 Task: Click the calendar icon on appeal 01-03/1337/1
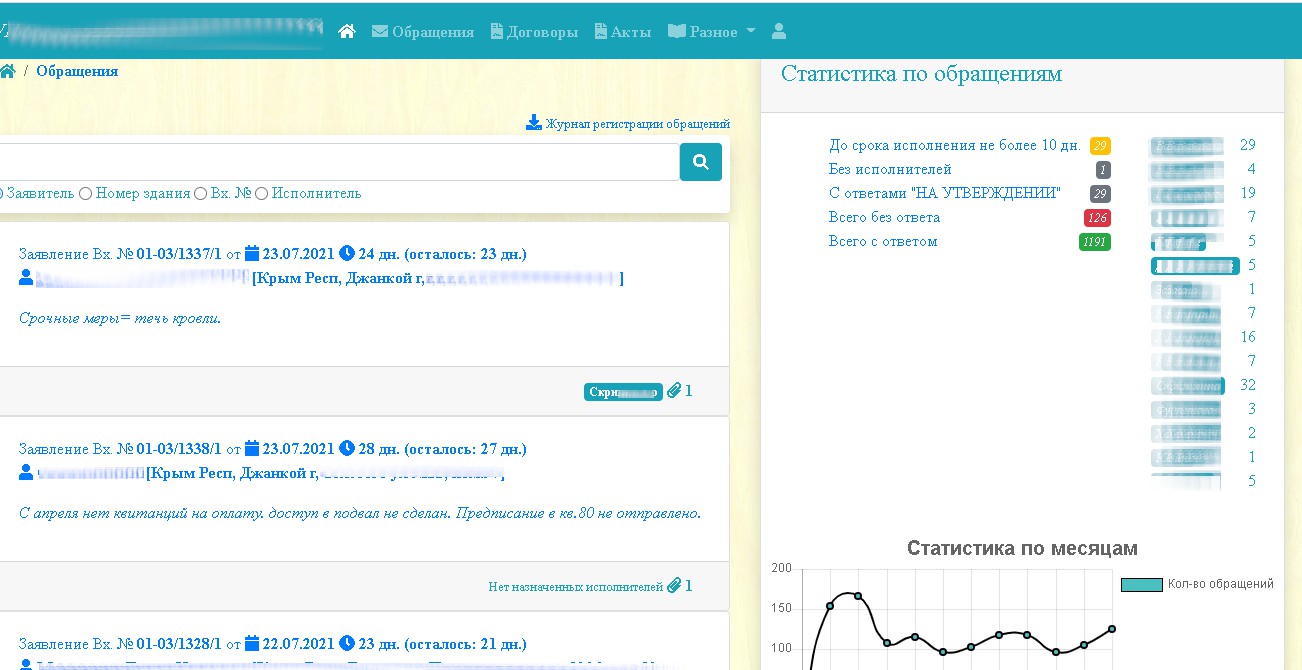point(252,253)
